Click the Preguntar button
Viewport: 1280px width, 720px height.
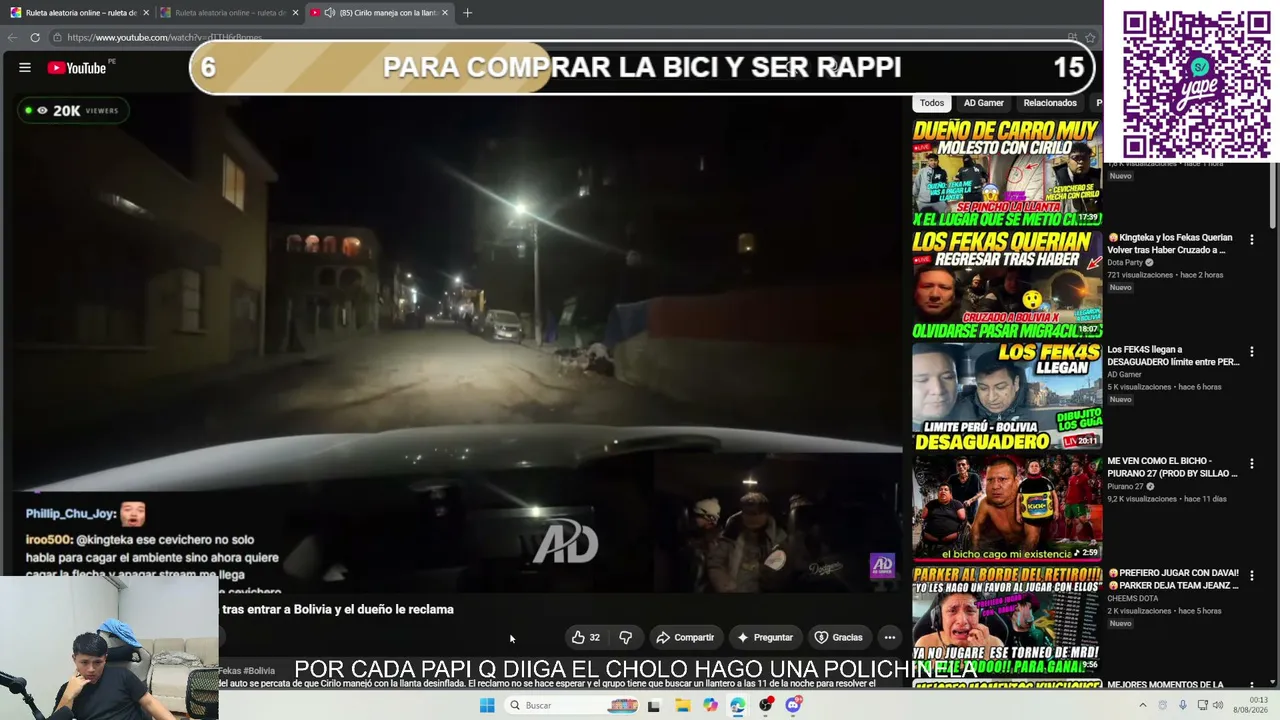[765, 637]
